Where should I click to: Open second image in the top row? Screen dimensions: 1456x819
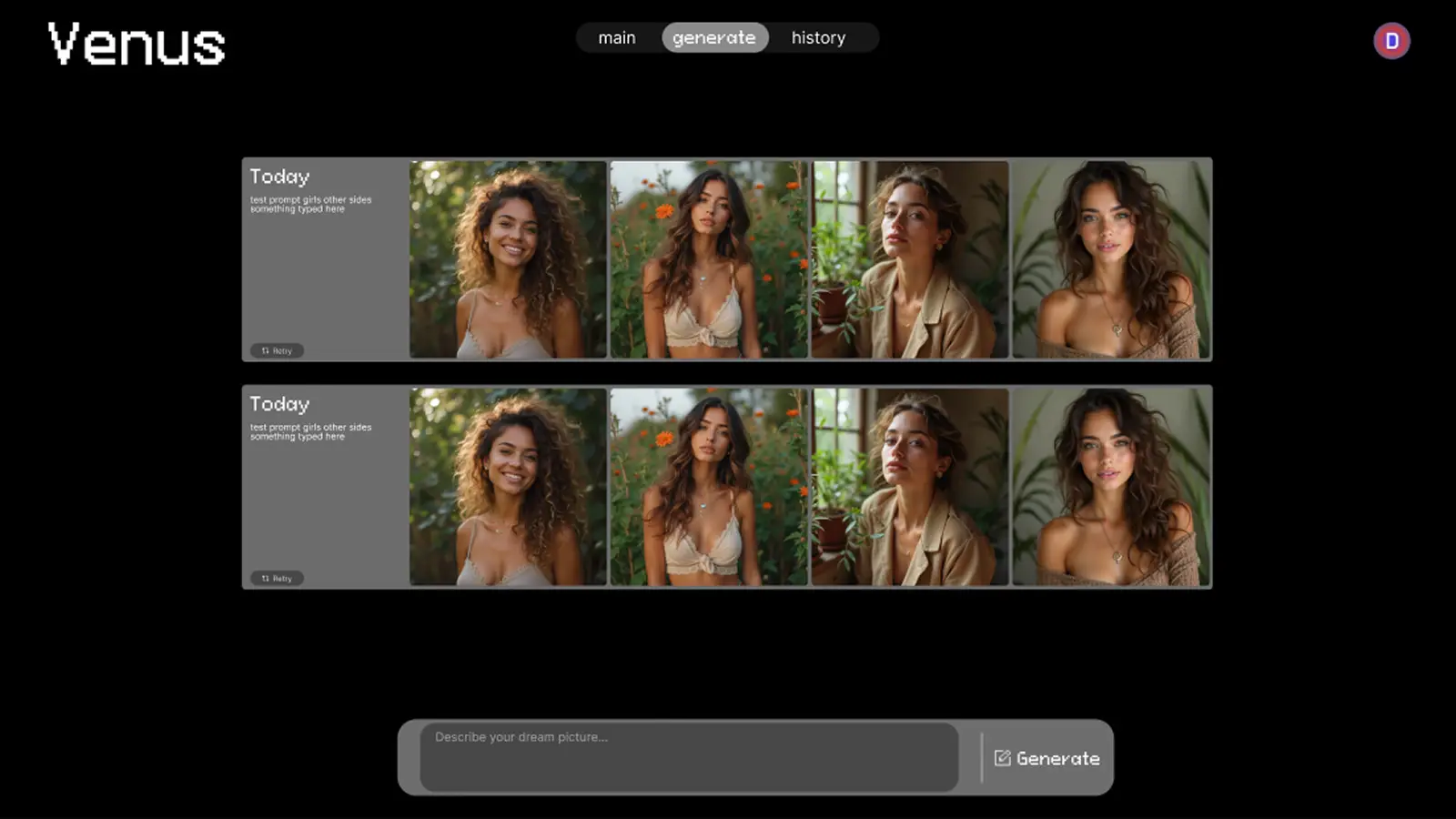(709, 259)
